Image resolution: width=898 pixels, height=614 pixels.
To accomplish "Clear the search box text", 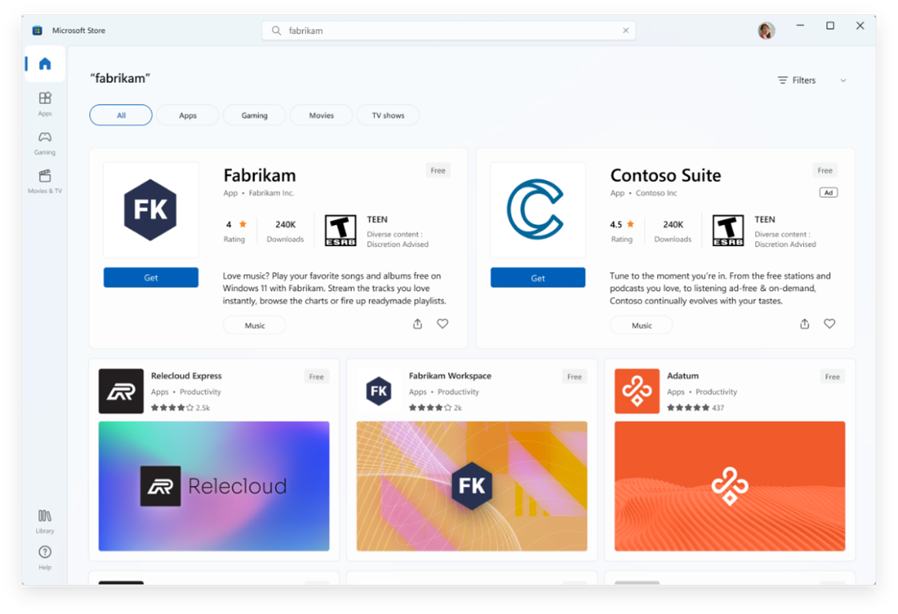I will pos(625,30).
